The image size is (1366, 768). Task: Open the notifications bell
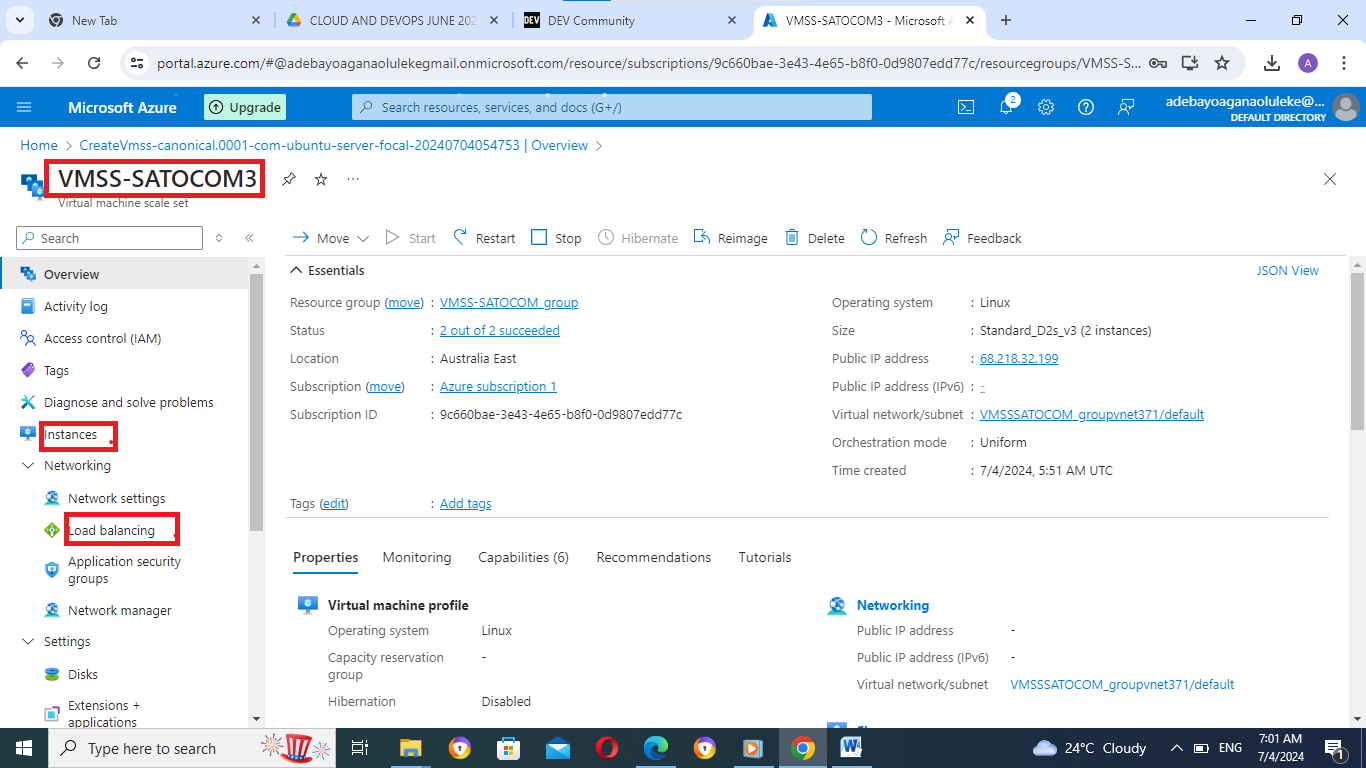[1006, 107]
